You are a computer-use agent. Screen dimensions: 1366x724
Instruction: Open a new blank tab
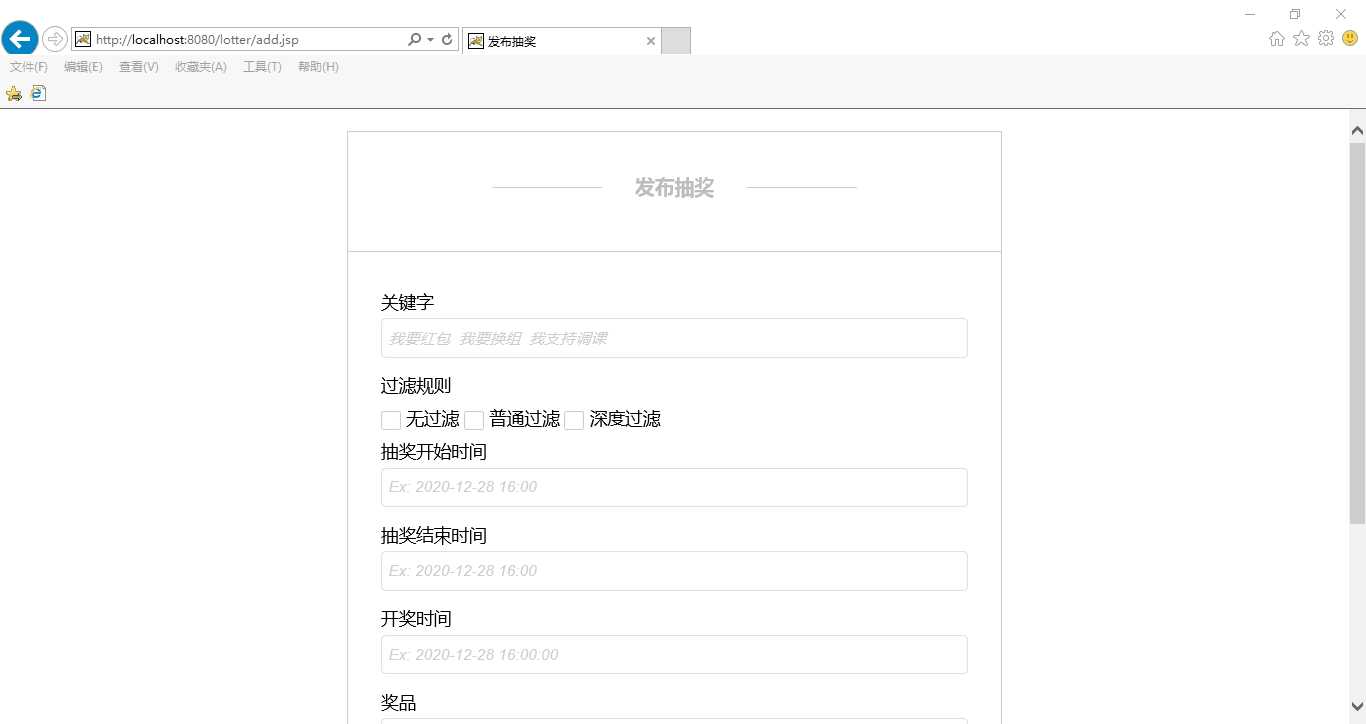676,41
